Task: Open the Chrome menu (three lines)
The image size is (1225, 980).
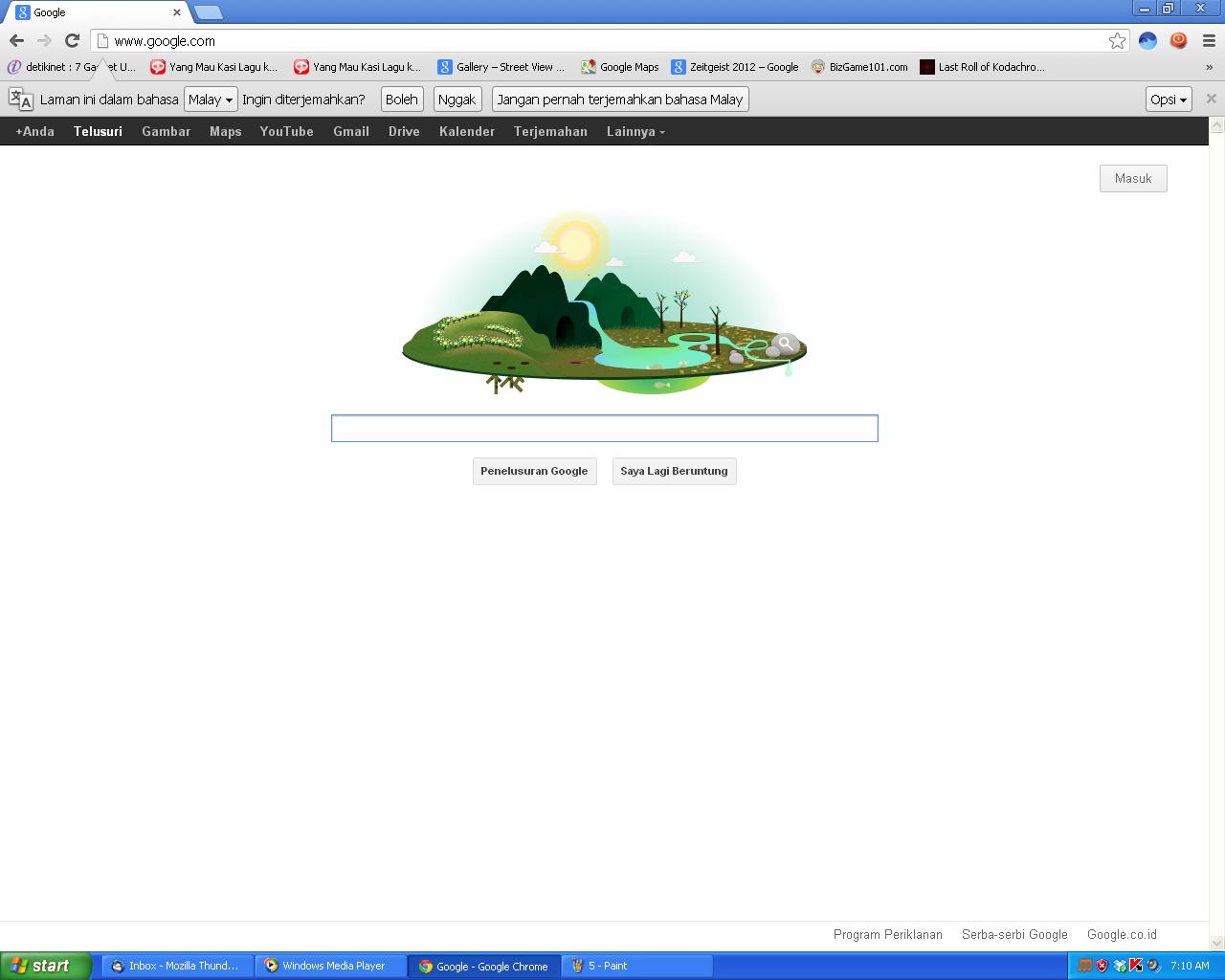Action: point(1209,40)
